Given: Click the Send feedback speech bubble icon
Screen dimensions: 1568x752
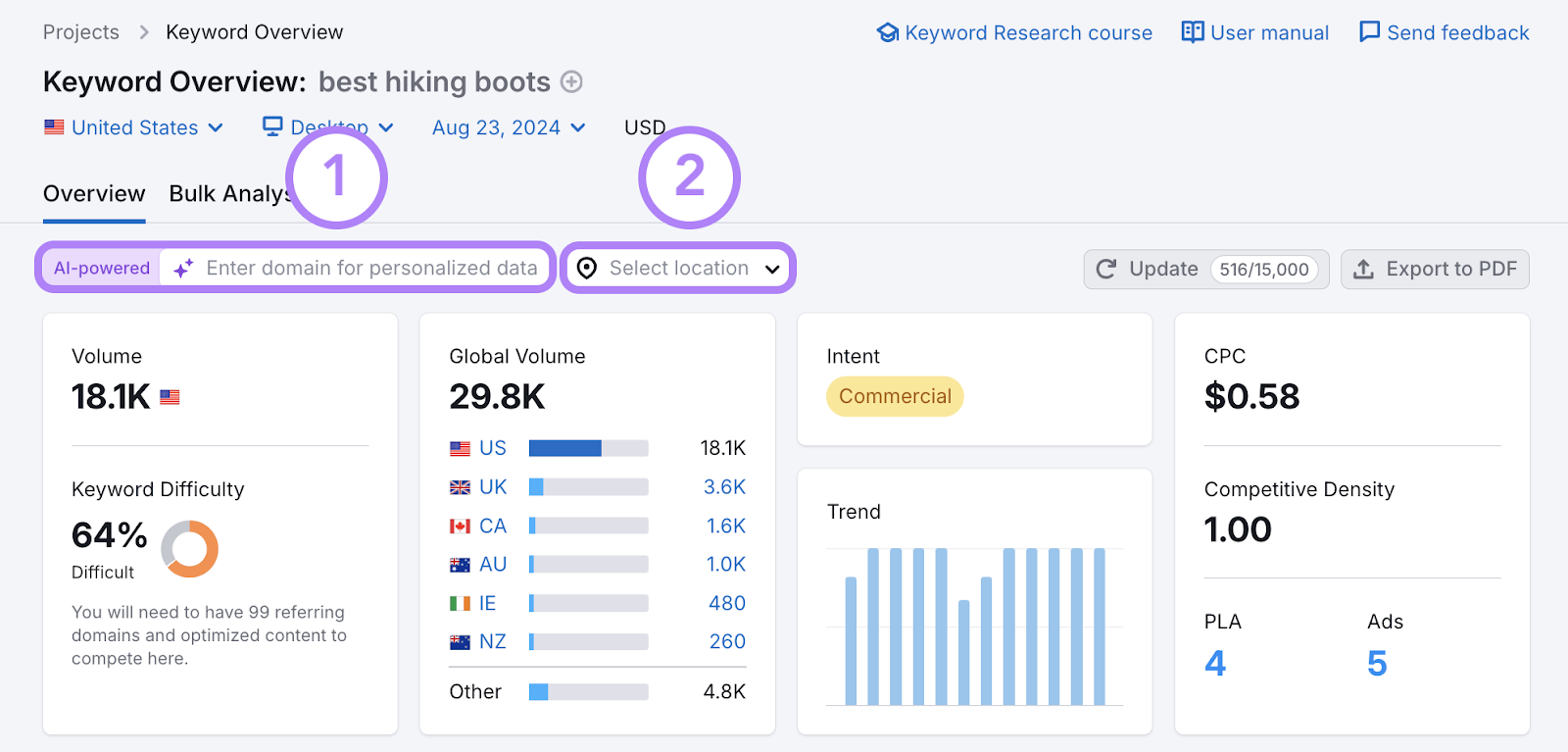Looking at the screenshot, I should tap(1369, 32).
